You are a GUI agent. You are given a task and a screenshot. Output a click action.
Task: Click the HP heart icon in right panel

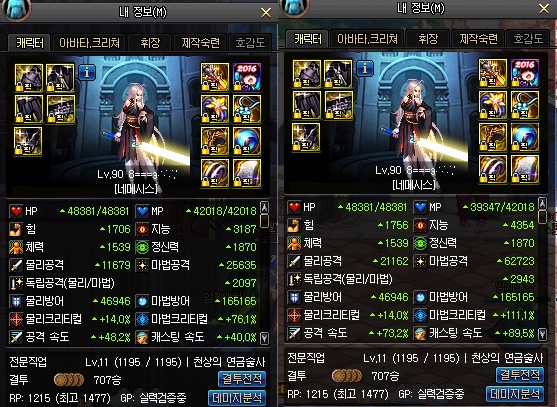coord(294,207)
